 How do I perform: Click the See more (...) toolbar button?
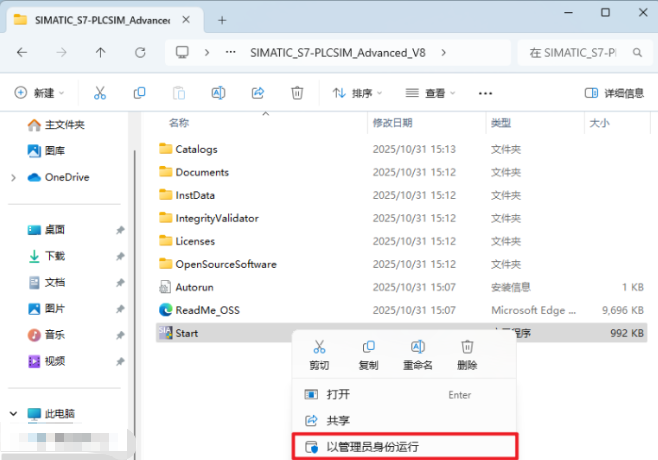point(486,93)
